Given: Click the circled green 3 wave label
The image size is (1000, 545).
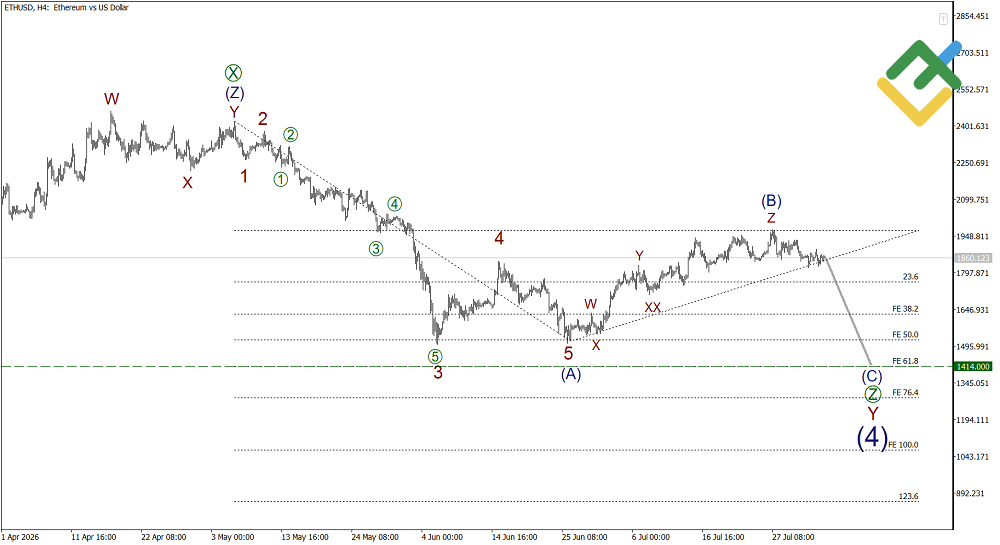Looking at the screenshot, I should [x=376, y=249].
